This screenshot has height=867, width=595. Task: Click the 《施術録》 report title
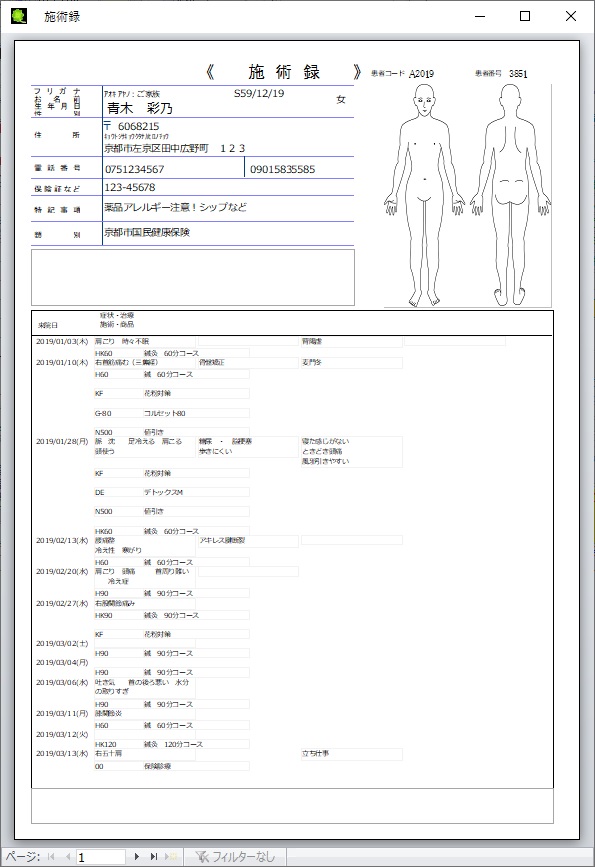click(283, 72)
